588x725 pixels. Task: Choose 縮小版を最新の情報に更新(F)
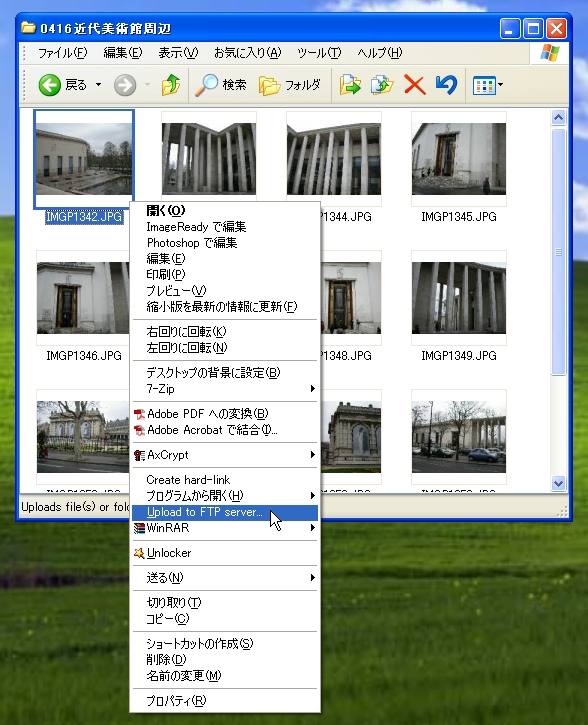point(225,307)
